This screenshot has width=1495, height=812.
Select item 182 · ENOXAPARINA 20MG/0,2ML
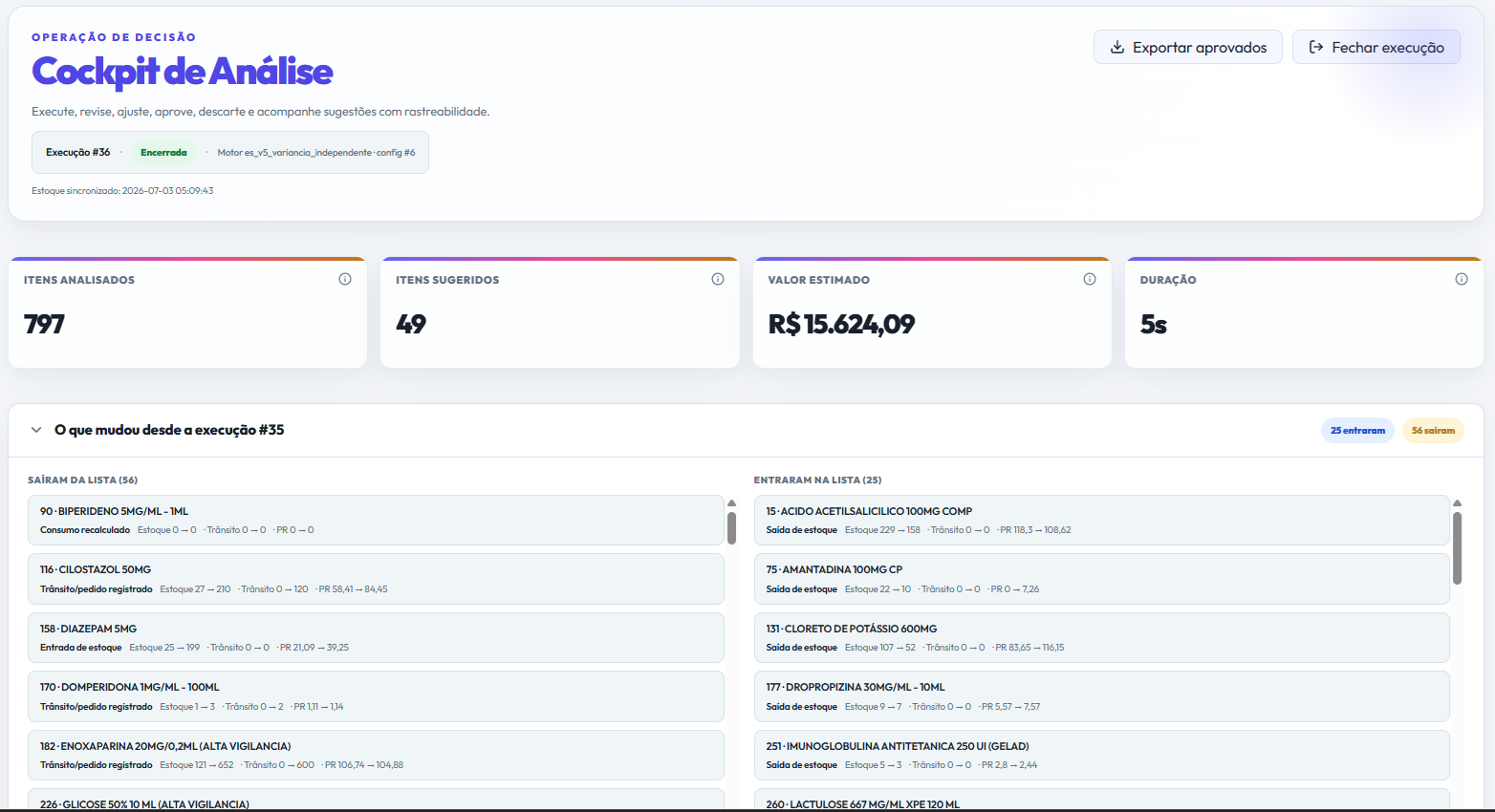376,755
